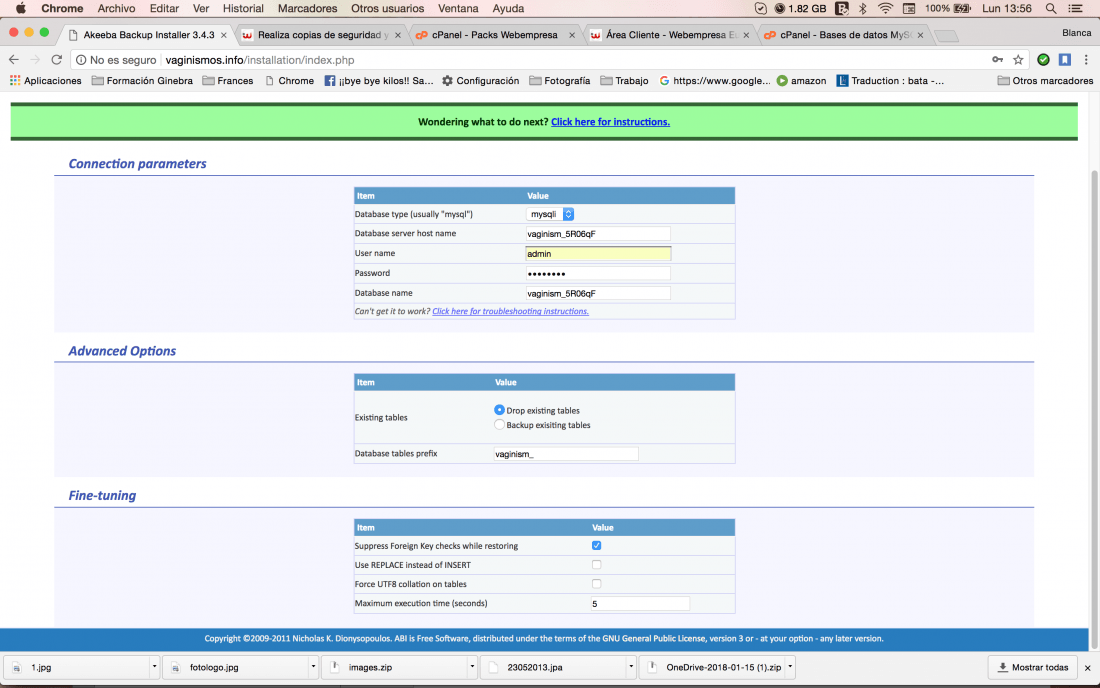Open the Configuración gear bookmark
Viewport: 1100px width, 688px height.
(481, 81)
